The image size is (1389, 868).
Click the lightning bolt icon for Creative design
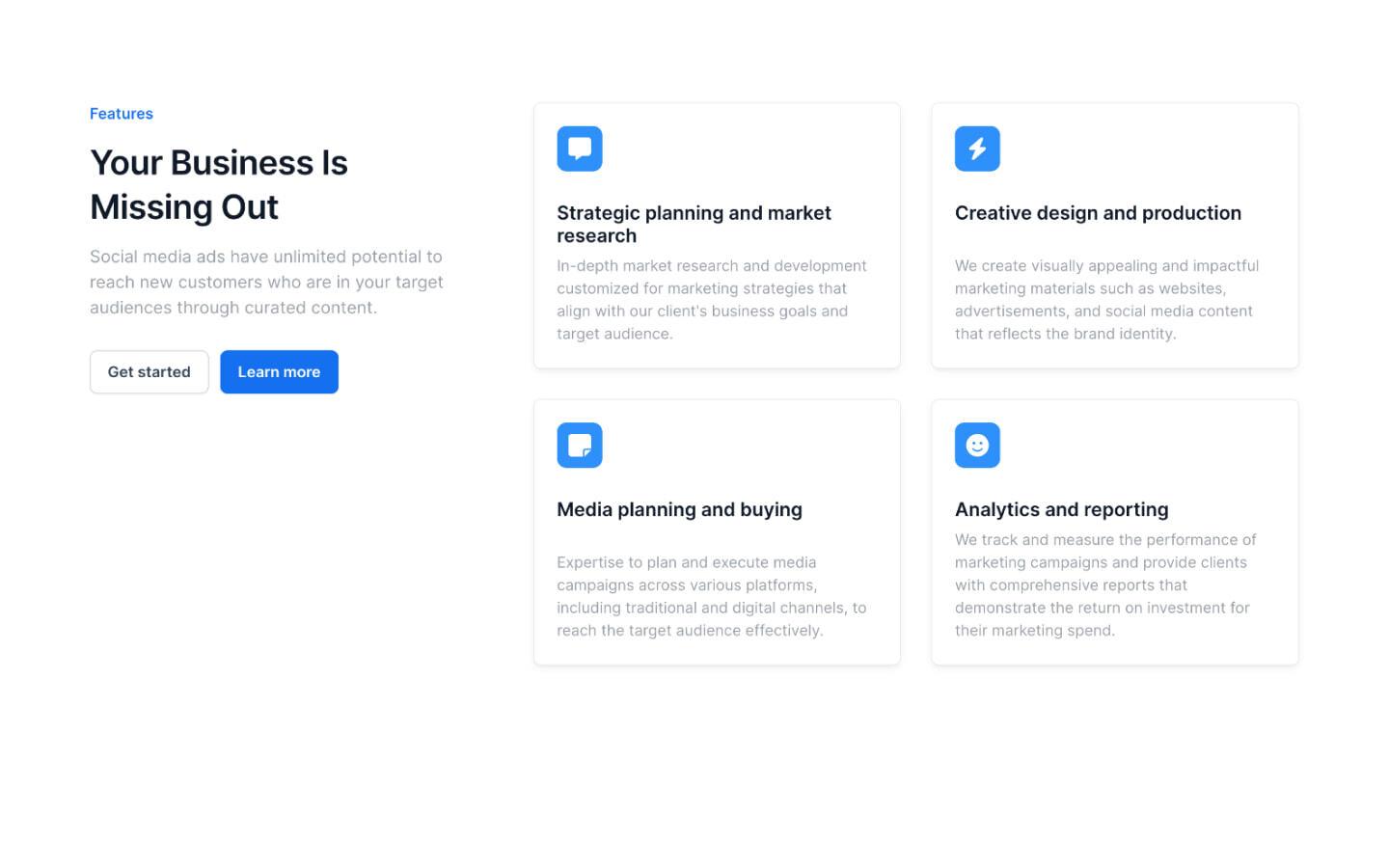click(977, 149)
